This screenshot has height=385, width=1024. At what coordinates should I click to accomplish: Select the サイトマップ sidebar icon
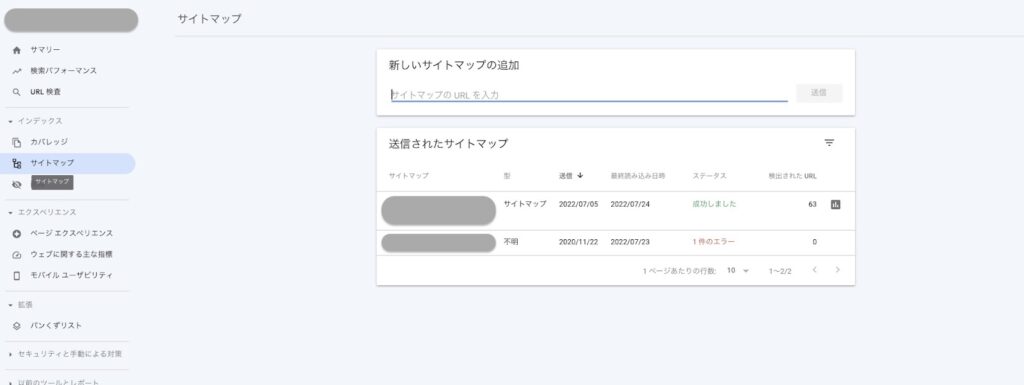(17, 164)
